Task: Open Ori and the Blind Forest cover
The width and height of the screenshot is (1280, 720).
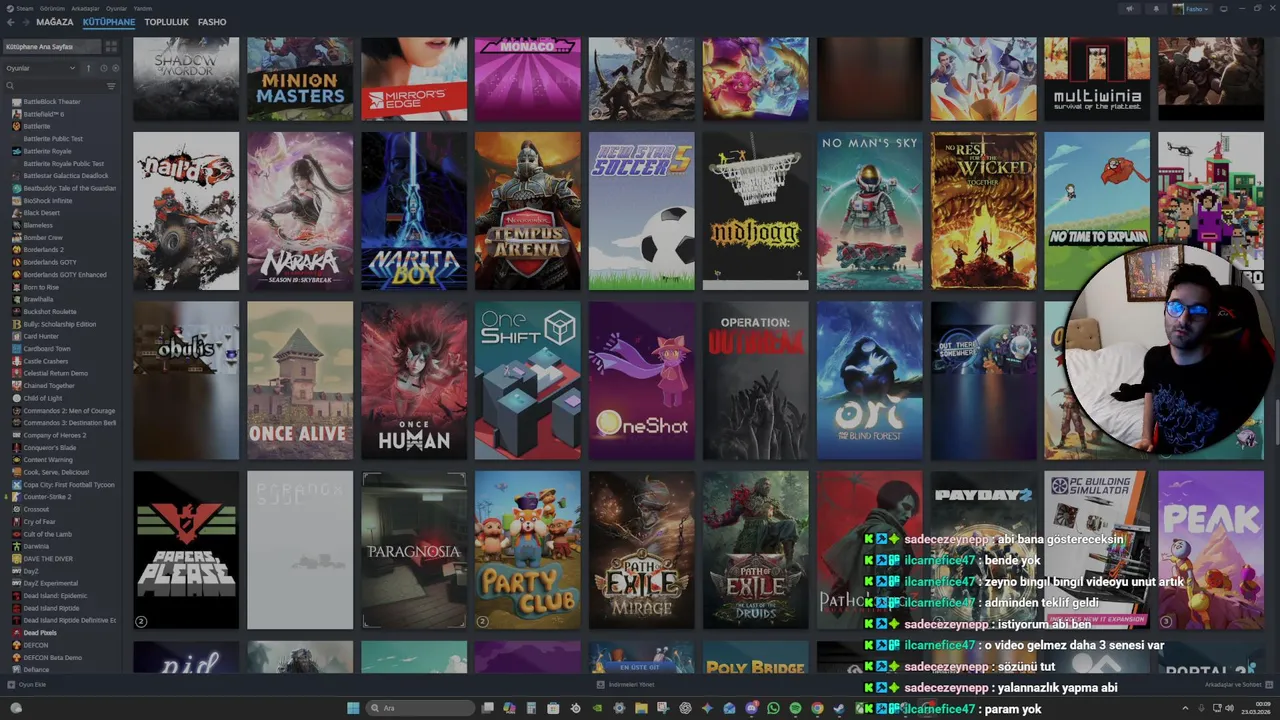Action: coord(870,381)
